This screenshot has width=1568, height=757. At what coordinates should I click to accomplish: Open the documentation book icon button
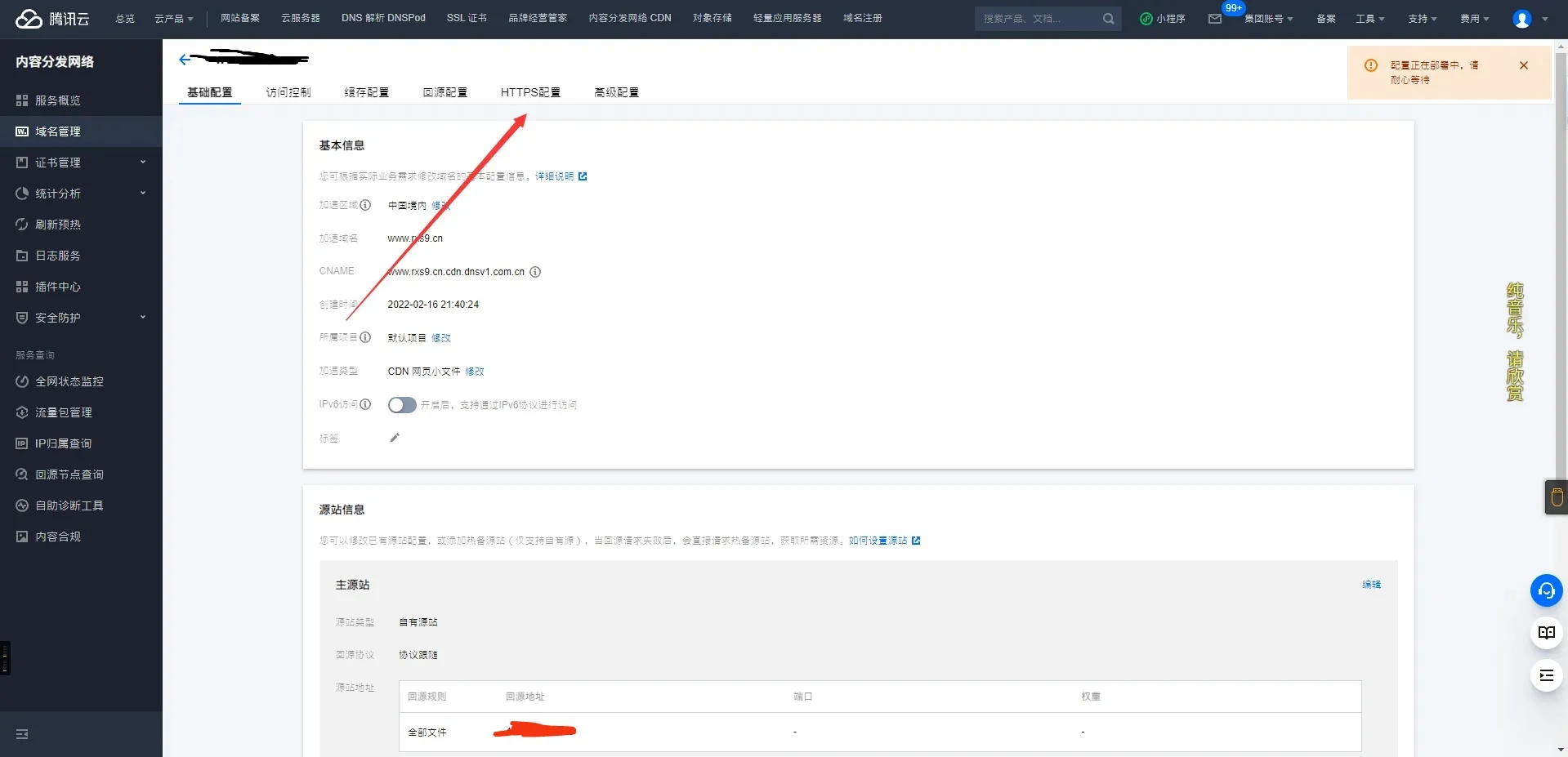coord(1546,633)
